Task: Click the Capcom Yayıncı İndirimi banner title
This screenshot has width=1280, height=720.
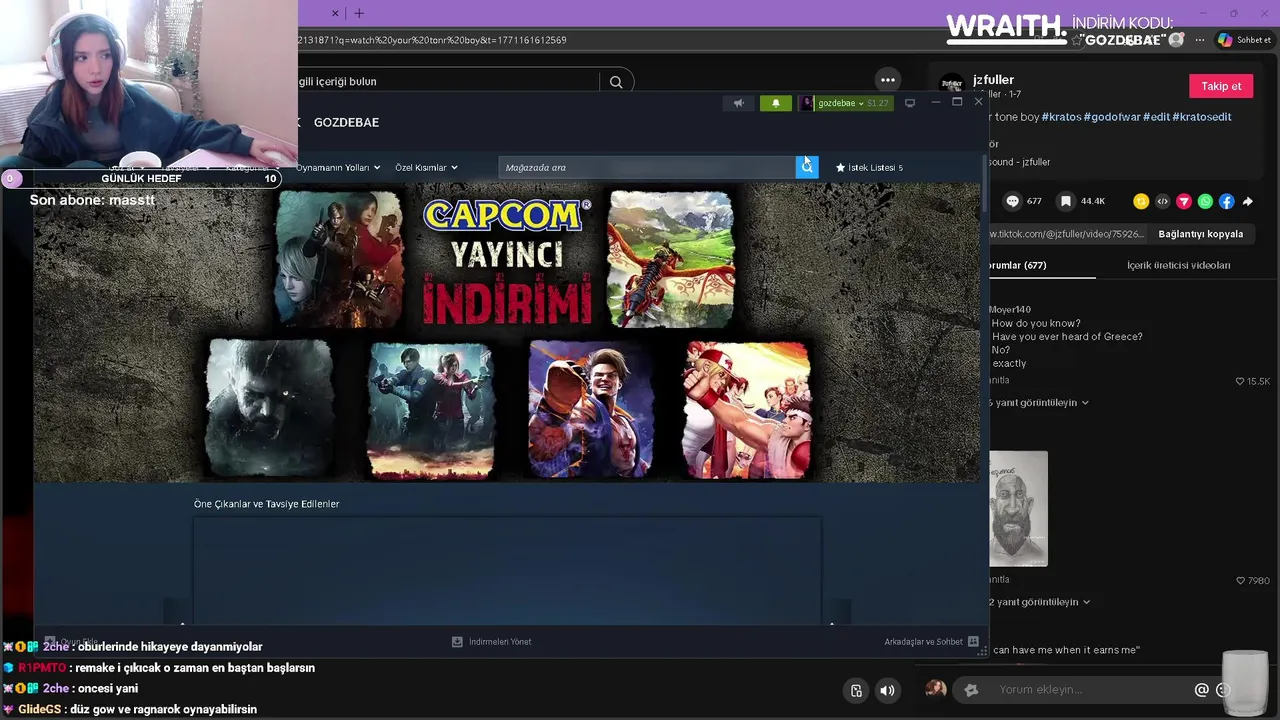Action: point(507,260)
